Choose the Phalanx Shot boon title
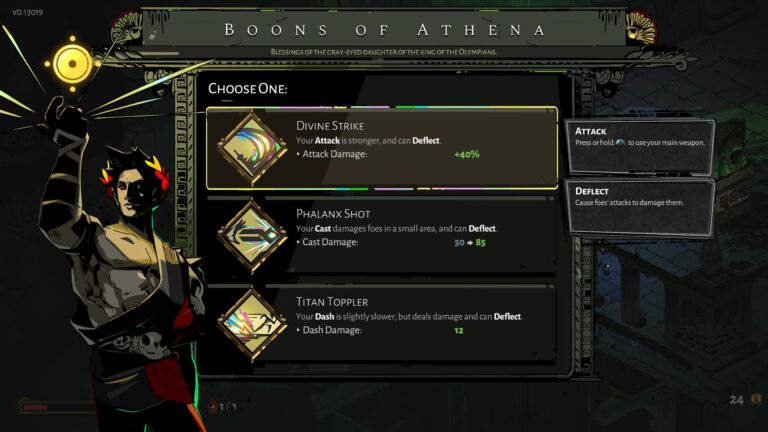The height and width of the screenshot is (432, 768). point(333,214)
